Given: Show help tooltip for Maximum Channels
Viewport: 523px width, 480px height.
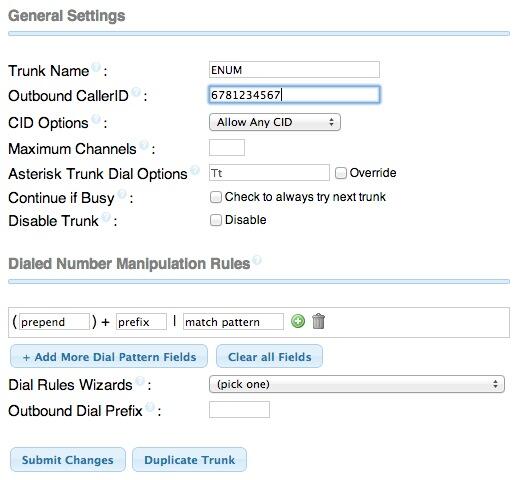Looking at the screenshot, I should (x=144, y=144).
